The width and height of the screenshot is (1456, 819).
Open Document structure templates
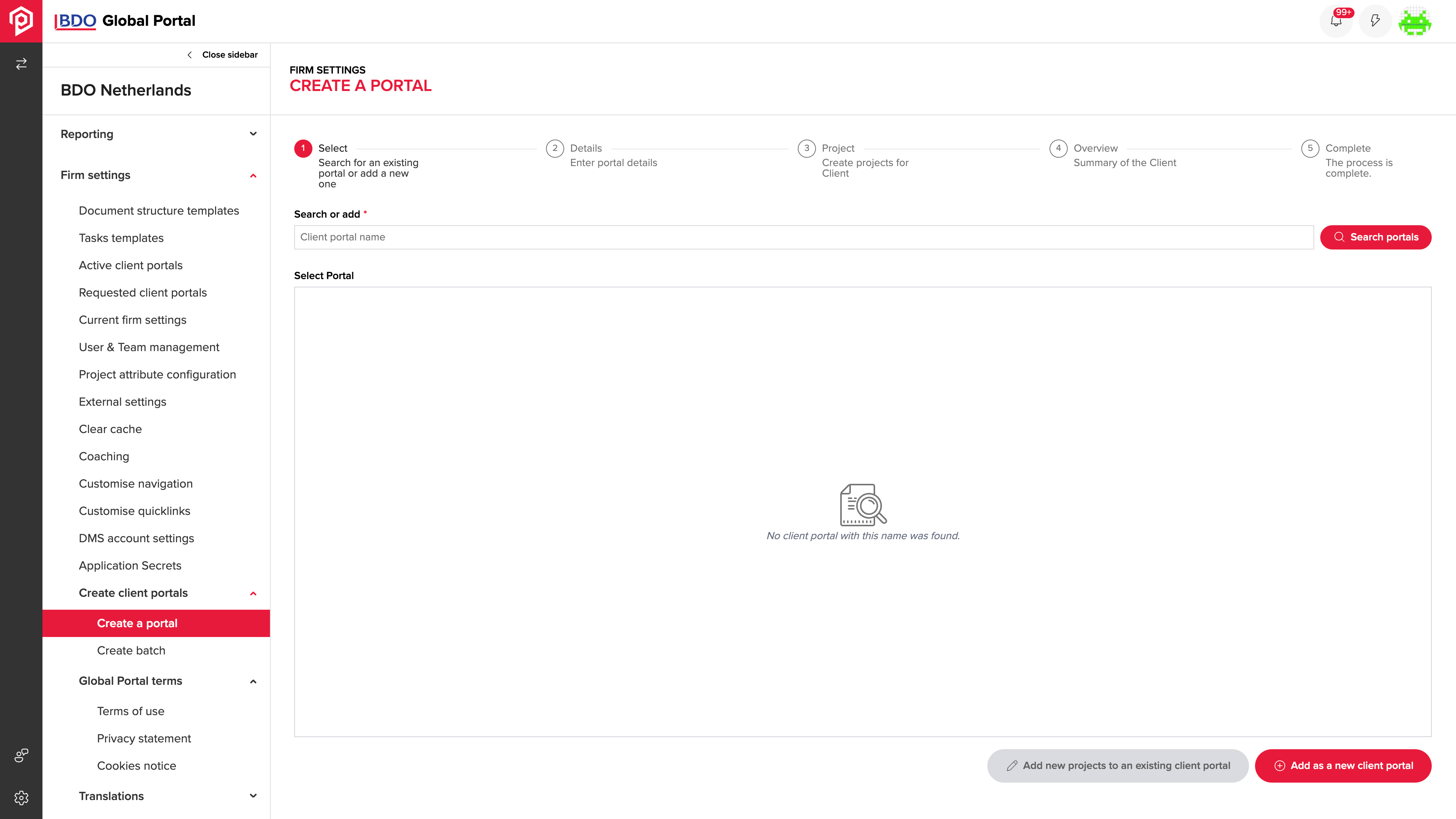pos(159,211)
